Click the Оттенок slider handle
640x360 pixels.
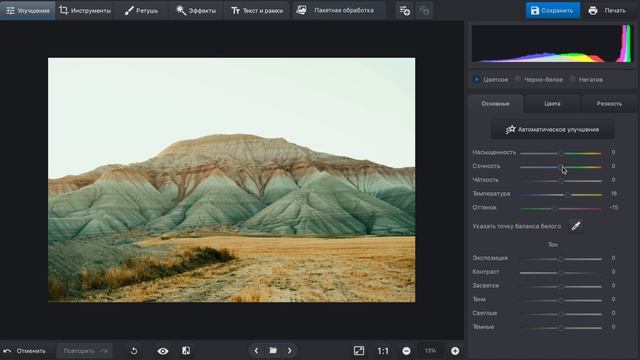click(555, 209)
